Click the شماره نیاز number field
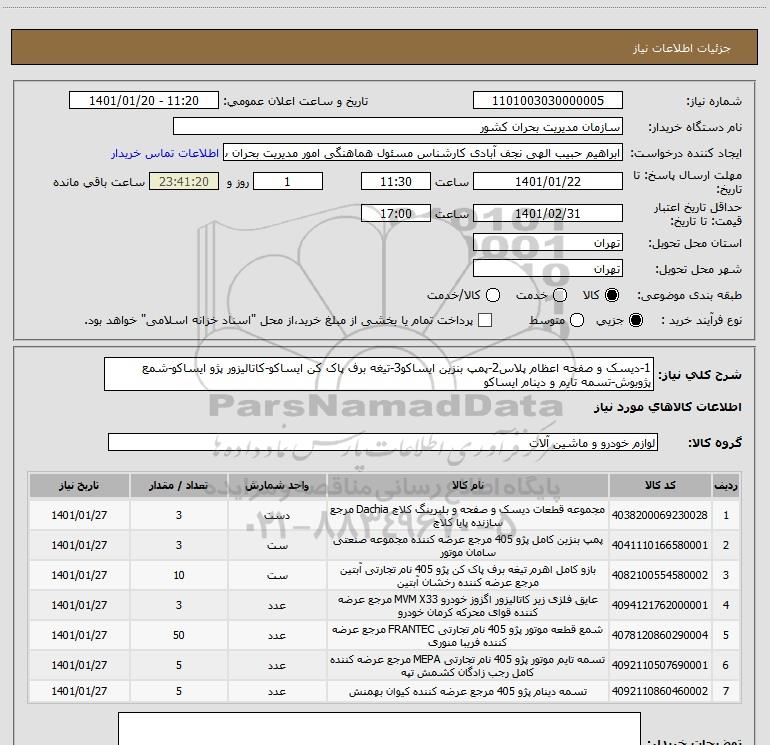The width and height of the screenshot is (770, 745). pos(548,101)
